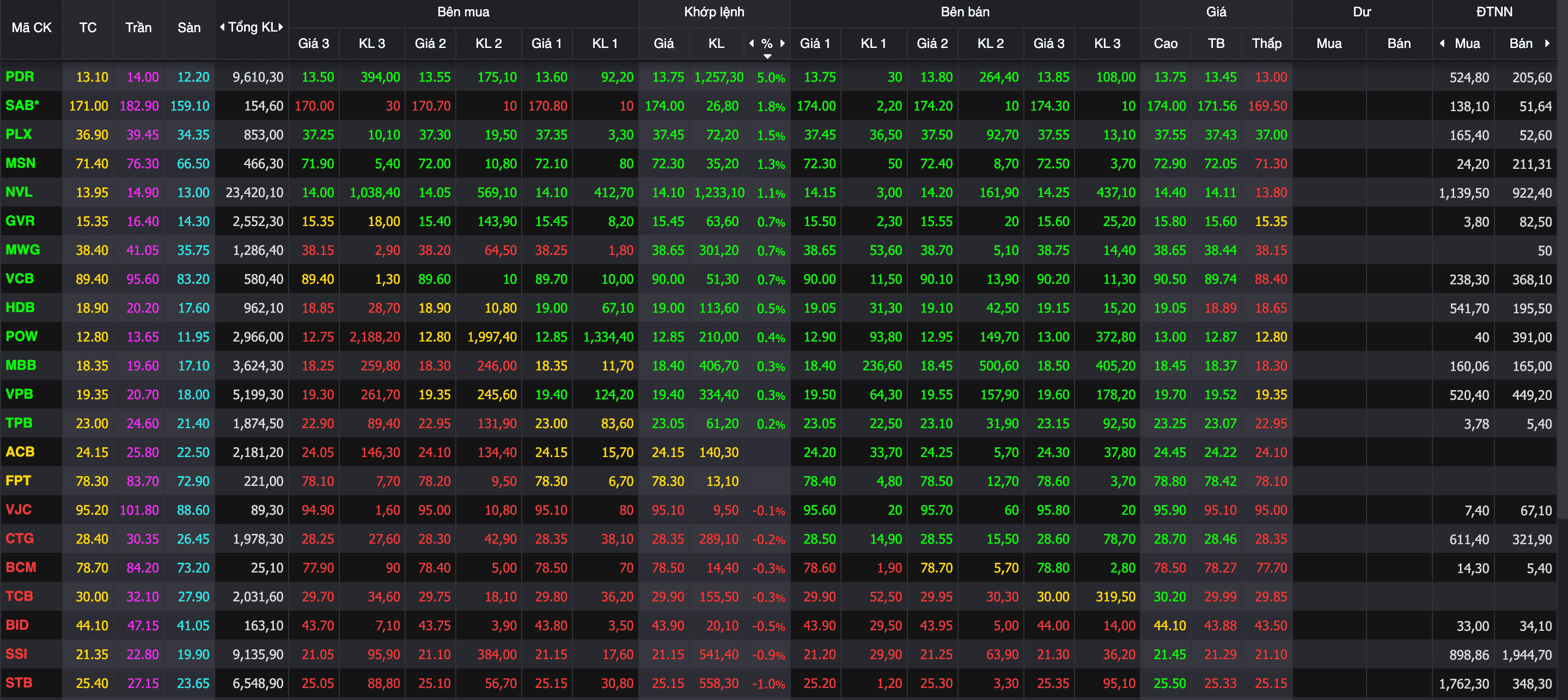Open the VCB stock symbol

click(x=20, y=278)
